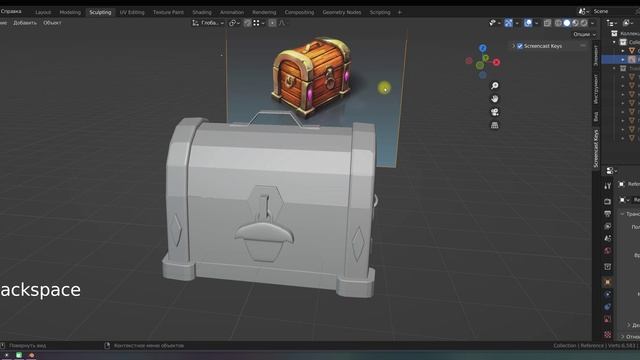Screen dimensions: 640x360
Task: Open the Справка menu
Action: click(x=11, y=11)
